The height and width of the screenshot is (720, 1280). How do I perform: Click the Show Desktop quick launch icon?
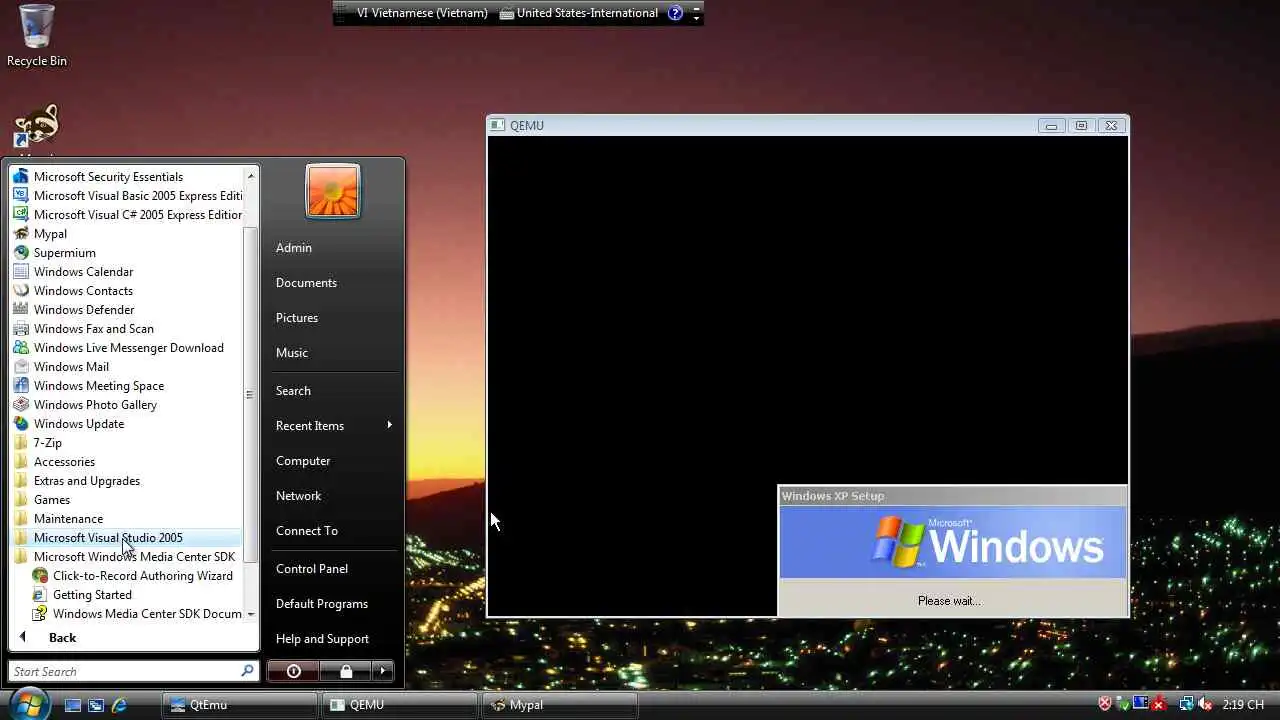(x=73, y=705)
